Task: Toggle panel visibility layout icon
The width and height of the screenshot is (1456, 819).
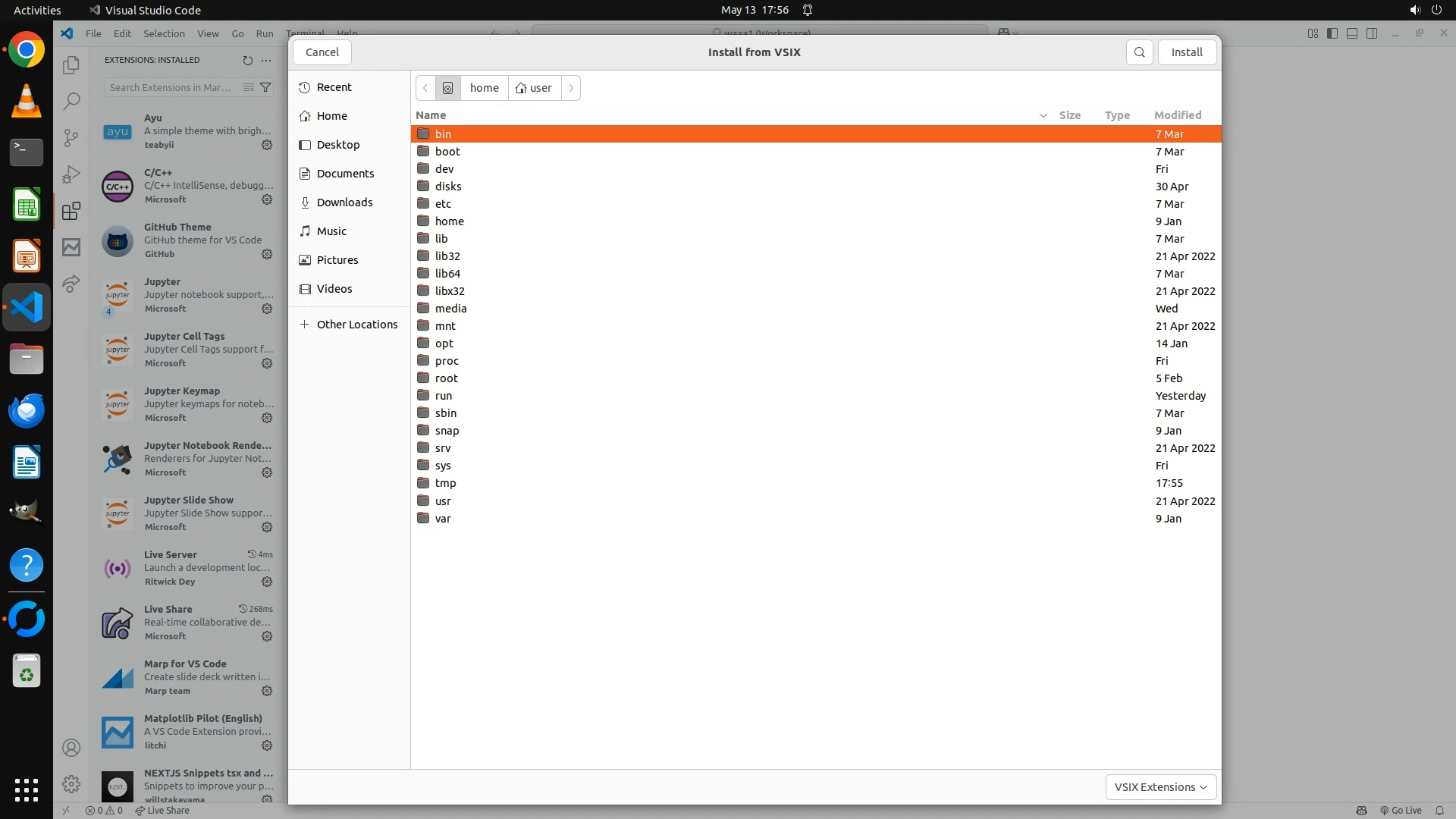Action: coord(1352,33)
